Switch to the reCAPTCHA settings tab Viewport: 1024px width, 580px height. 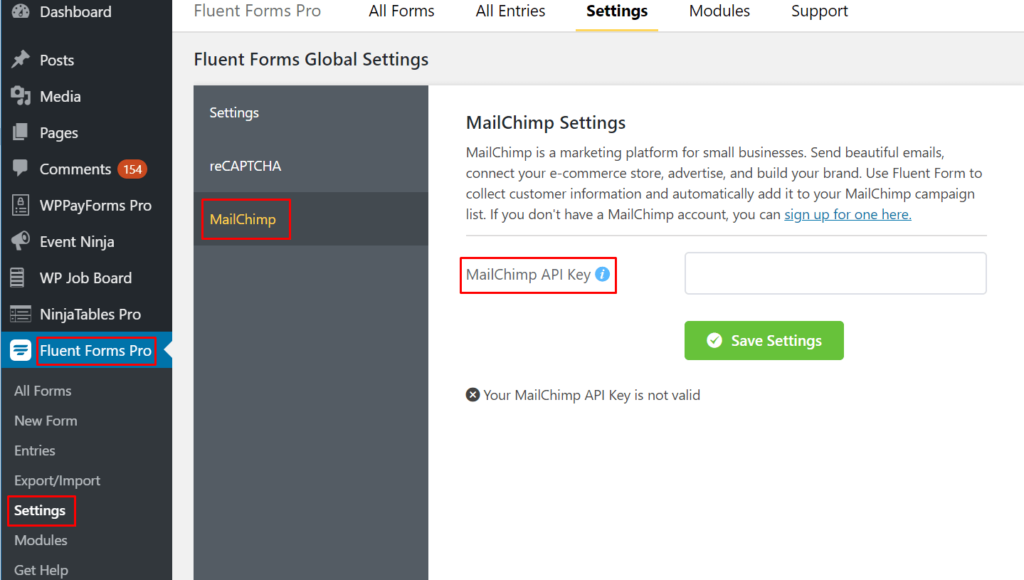246,165
